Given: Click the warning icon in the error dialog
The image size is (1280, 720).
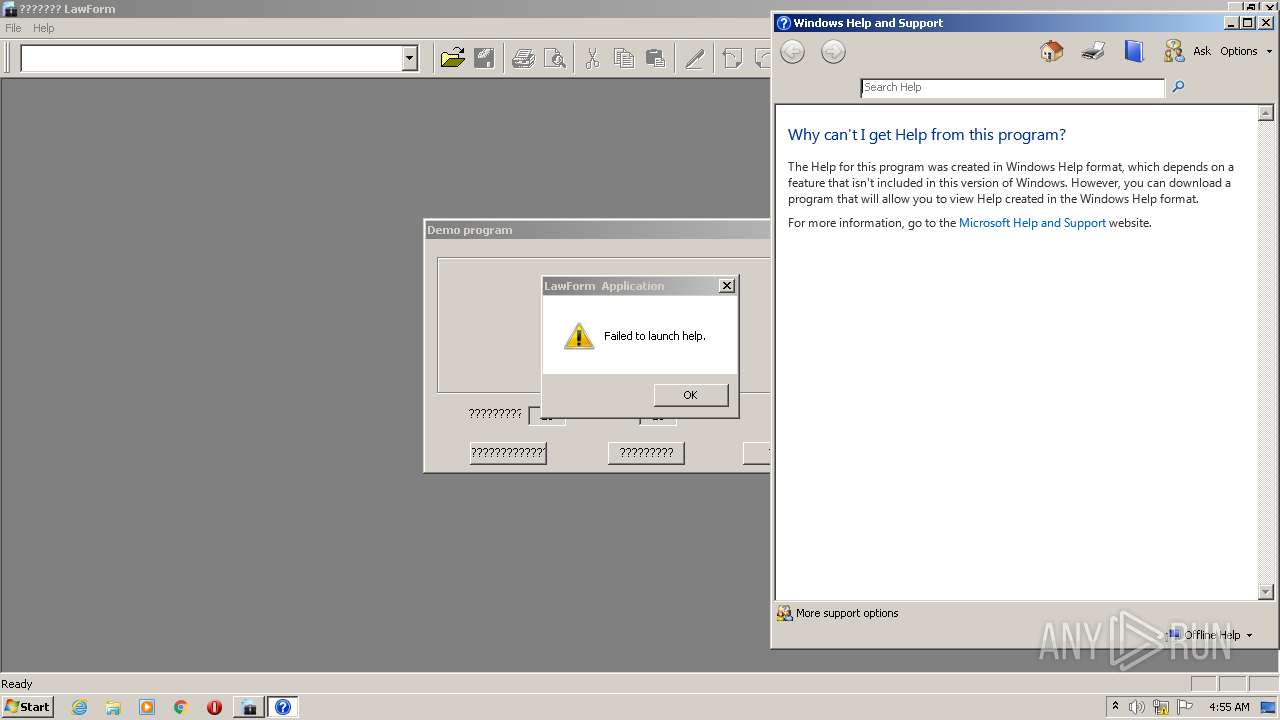Looking at the screenshot, I should 579,336.
